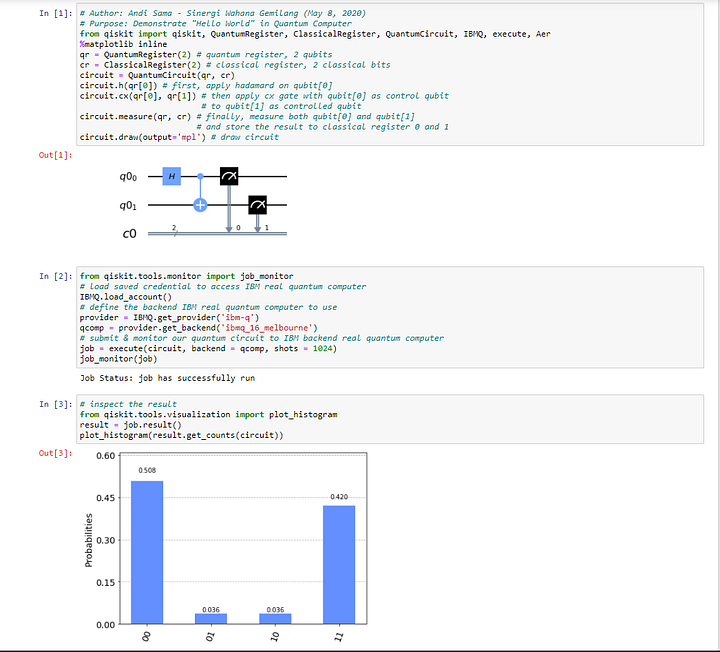Viewport: 720px width, 652px height.
Task: Click the 00 histogram bar
Action: click(x=147, y=552)
